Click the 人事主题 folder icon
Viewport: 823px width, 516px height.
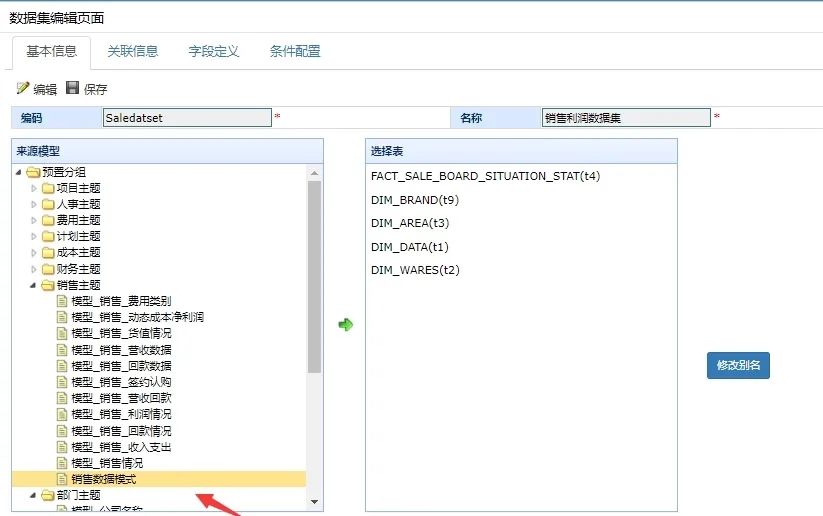[x=48, y=204]
